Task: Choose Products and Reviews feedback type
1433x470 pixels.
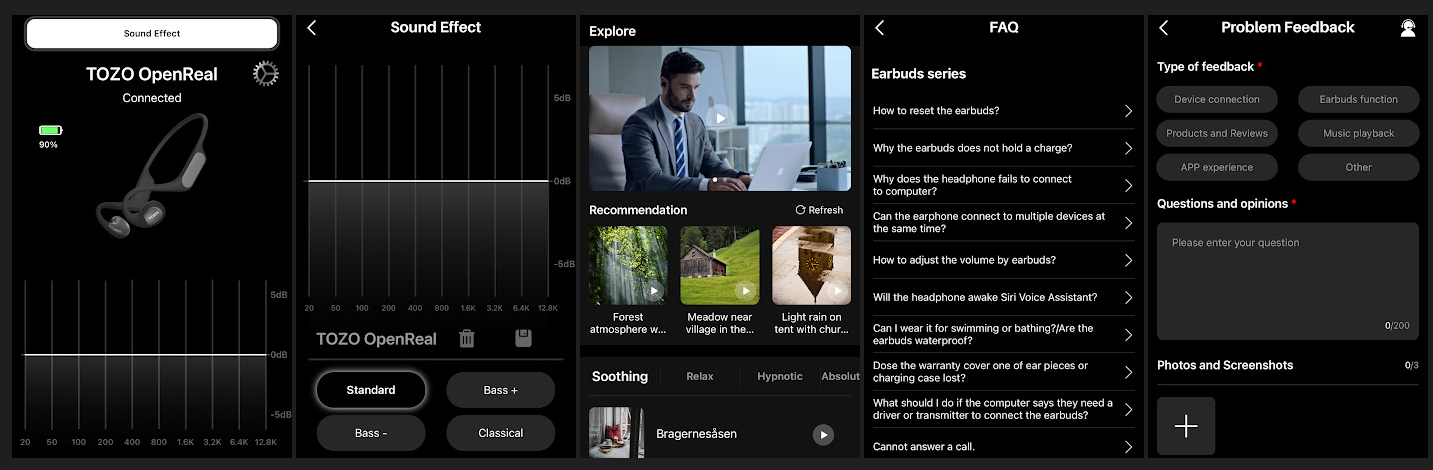Action: [1217, 133]
